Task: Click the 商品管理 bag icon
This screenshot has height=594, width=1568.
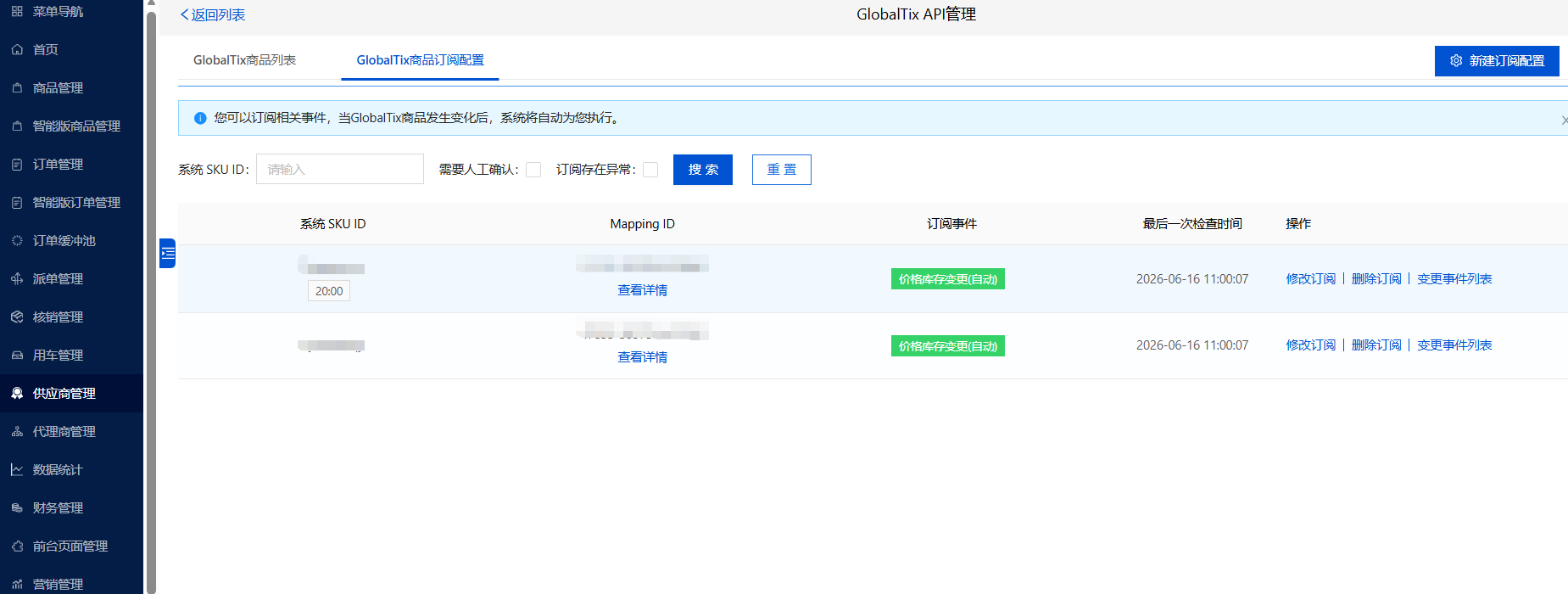Action: [17, 88]
